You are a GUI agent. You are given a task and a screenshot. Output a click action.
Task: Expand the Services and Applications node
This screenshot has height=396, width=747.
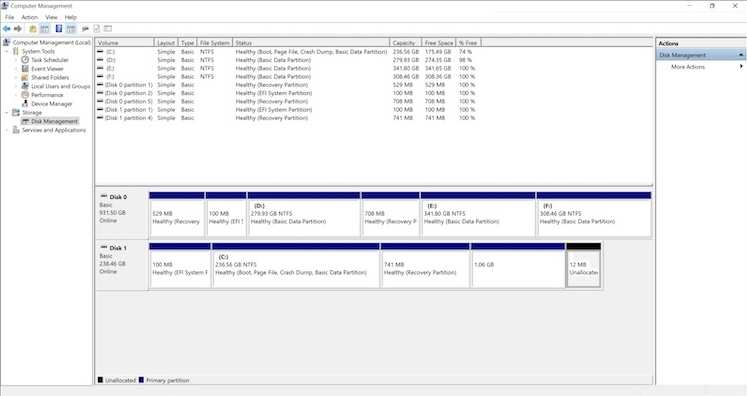click(7, 130)
